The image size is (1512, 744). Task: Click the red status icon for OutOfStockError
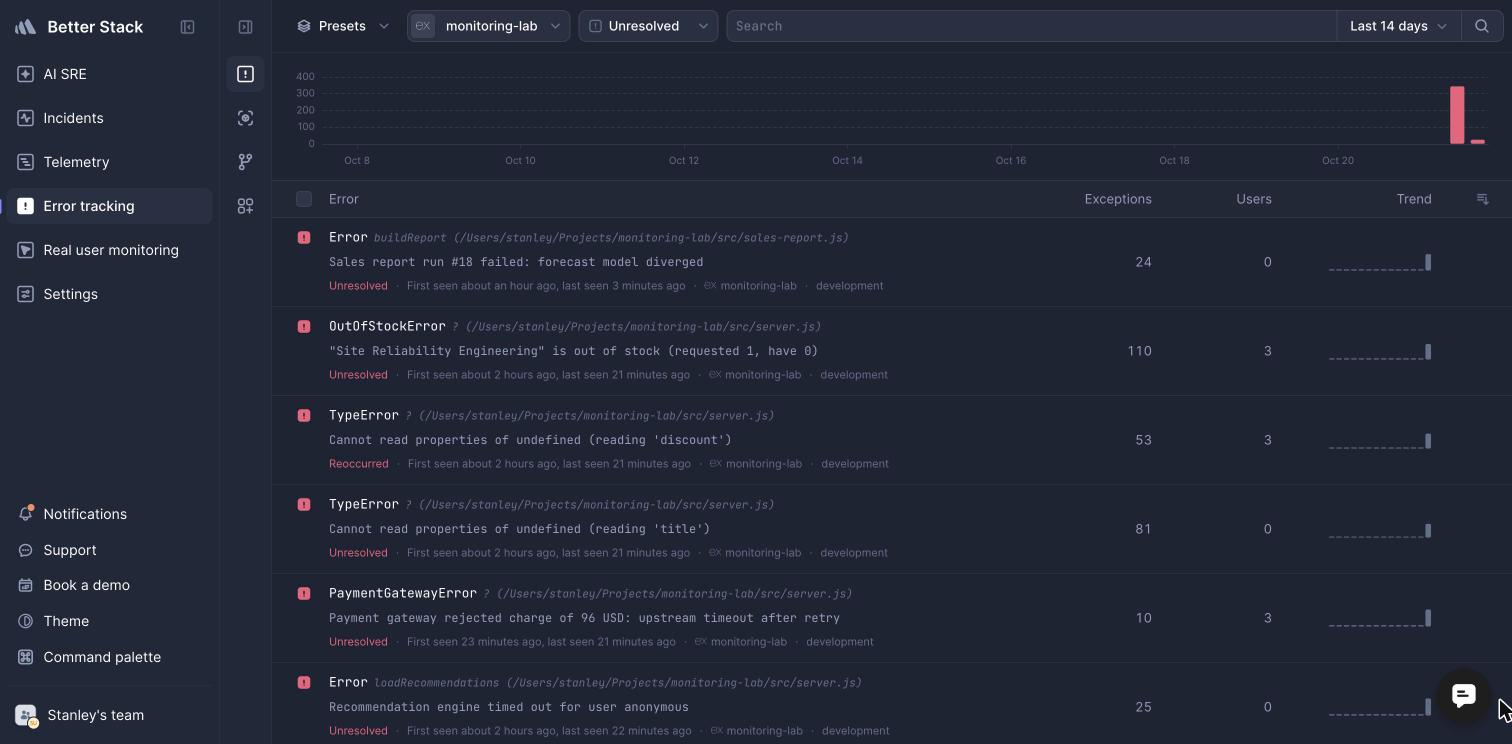tap(304, 327)
